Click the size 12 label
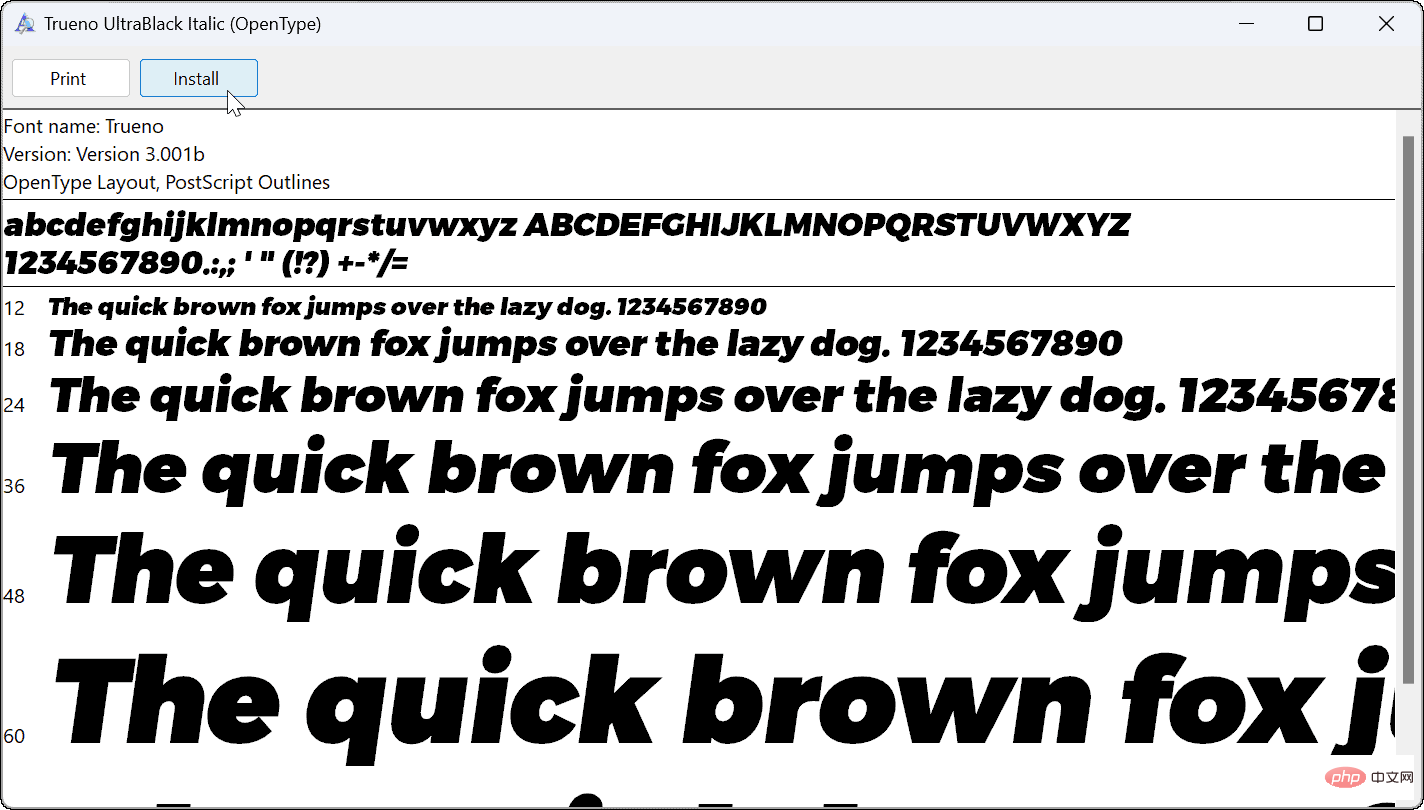 point(14,308)
